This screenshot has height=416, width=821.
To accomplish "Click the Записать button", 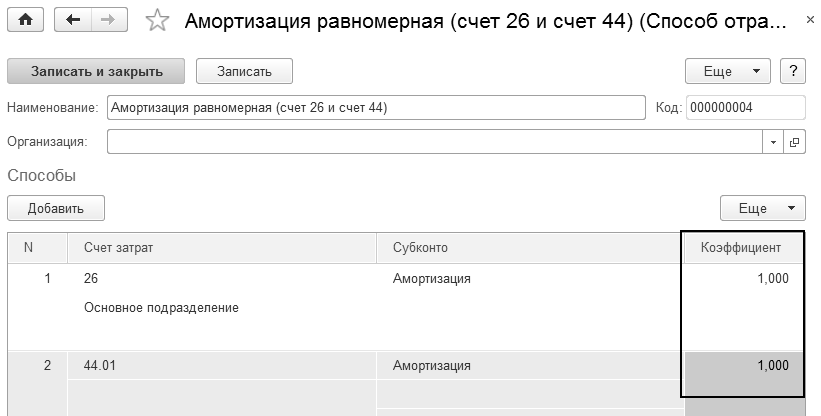I will pos(243,71).
